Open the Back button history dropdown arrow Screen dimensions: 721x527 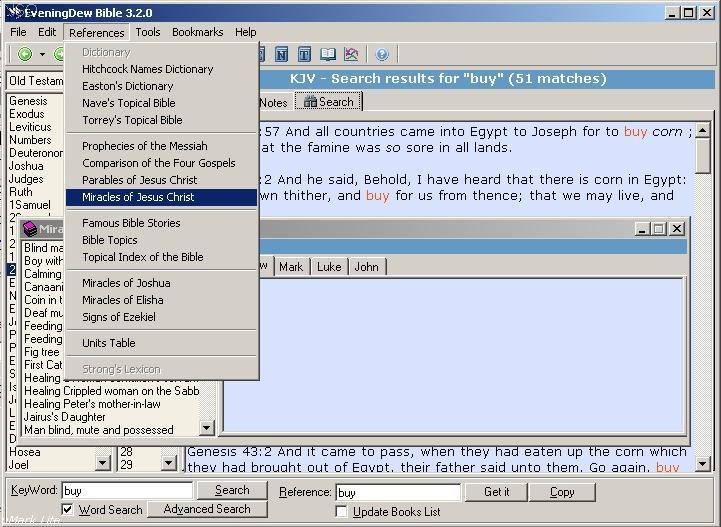tap(42, 55)
